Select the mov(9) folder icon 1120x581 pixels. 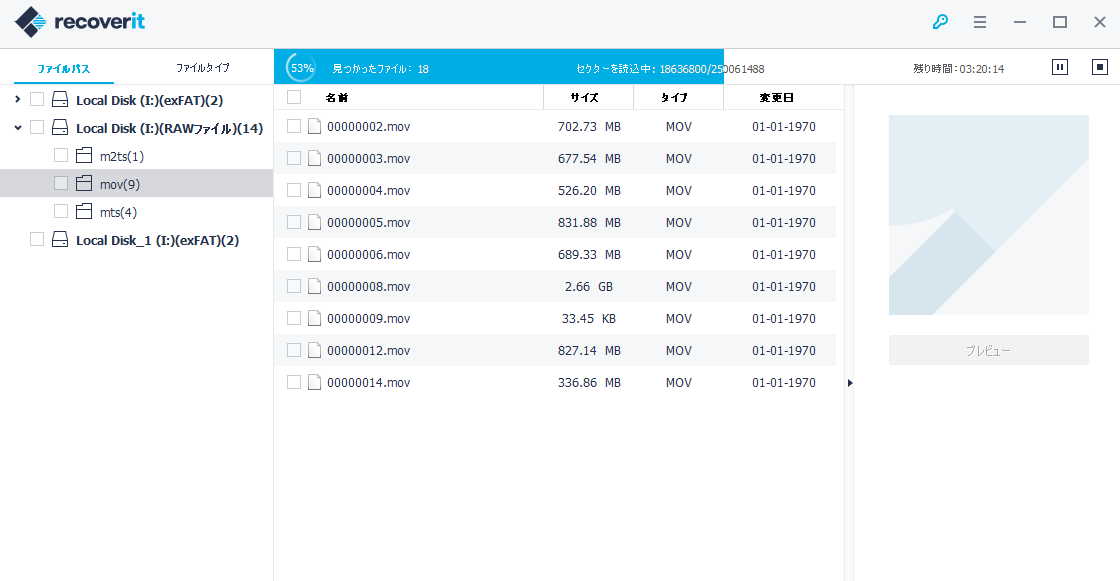84,184
